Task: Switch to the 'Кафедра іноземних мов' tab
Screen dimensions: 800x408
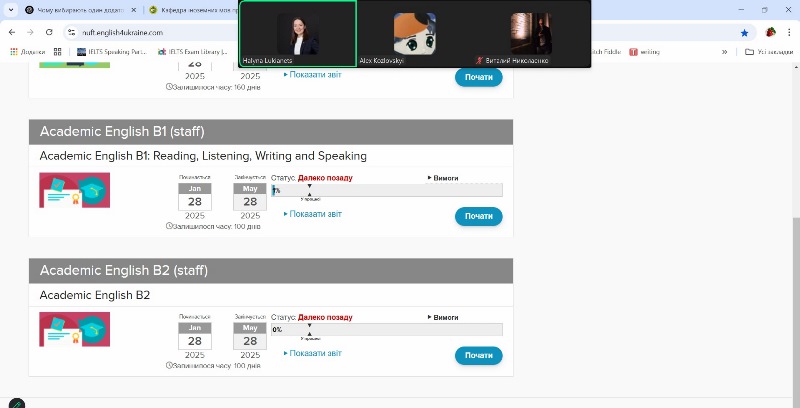Action: (x=194, y=10)
